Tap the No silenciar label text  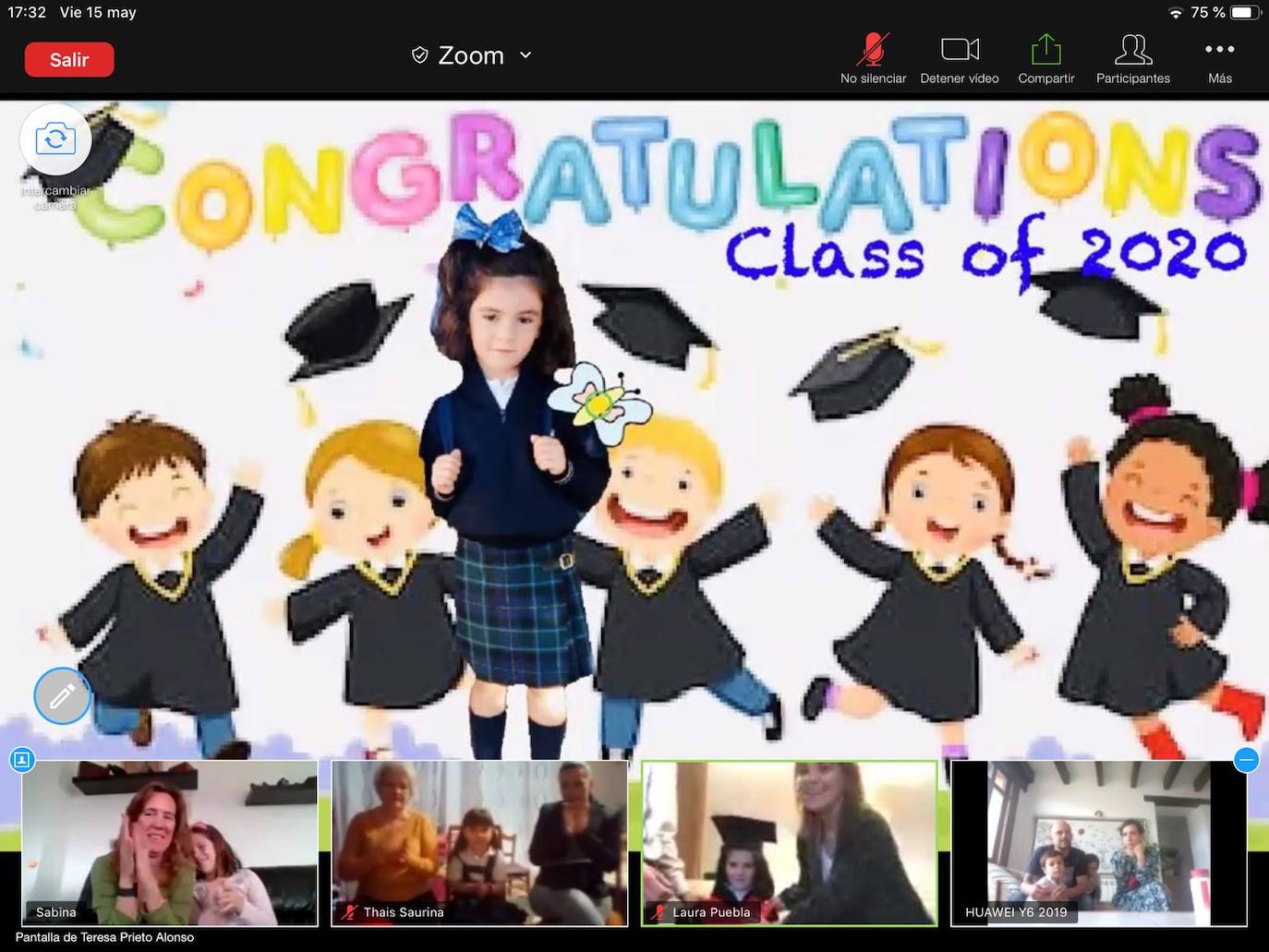872,78
